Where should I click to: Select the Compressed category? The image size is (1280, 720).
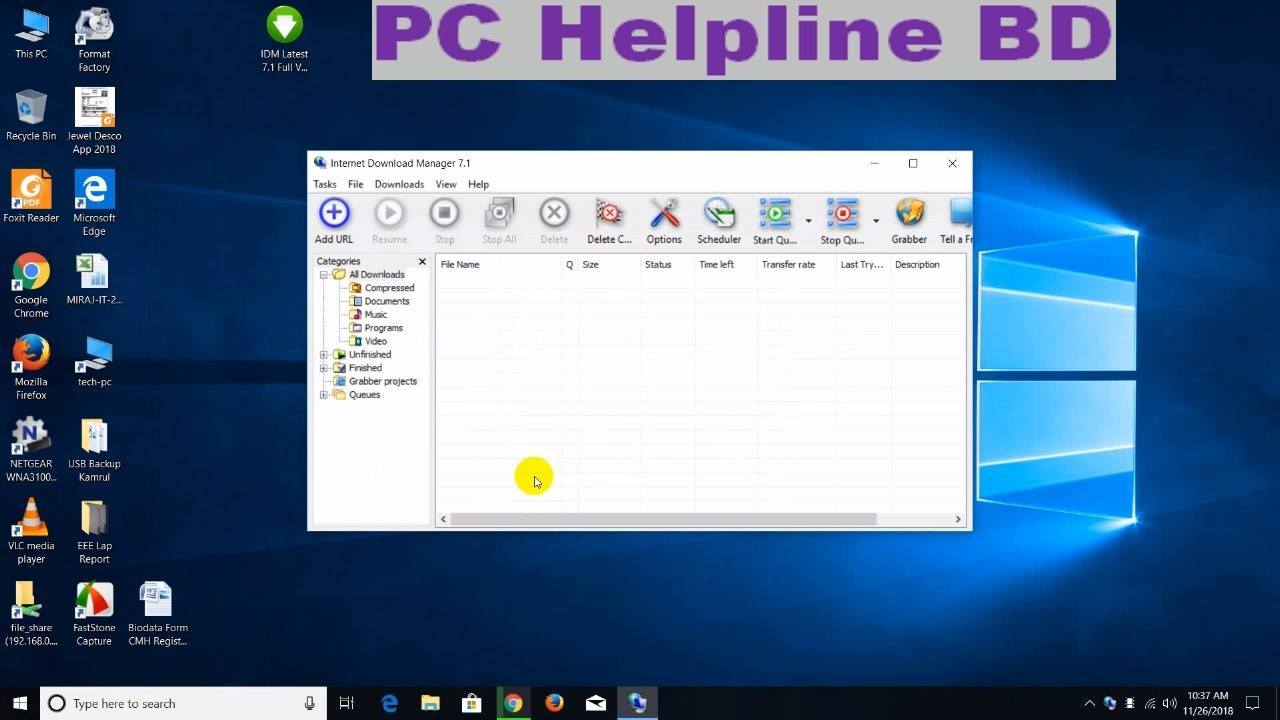click(x=389, y=288)
